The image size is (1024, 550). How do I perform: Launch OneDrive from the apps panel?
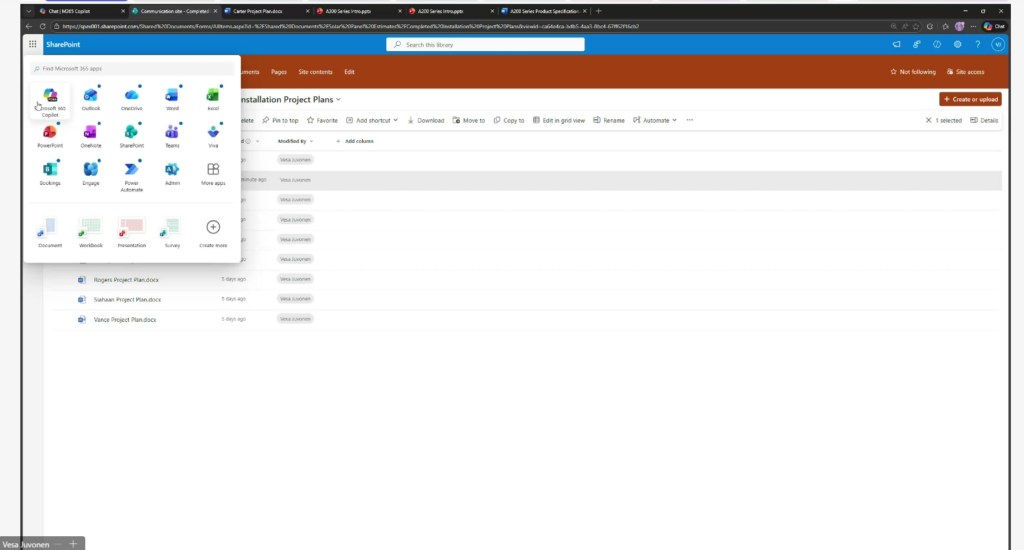[131, 96]
